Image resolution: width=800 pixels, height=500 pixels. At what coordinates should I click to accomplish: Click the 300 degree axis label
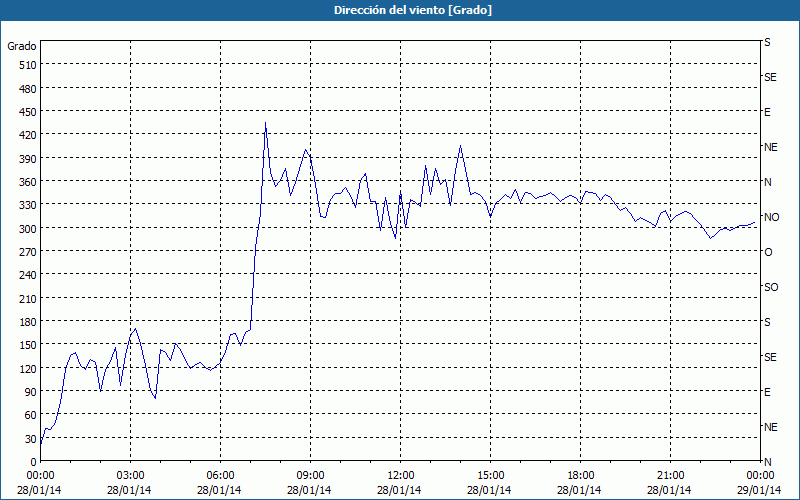click(x=28, y=229)
